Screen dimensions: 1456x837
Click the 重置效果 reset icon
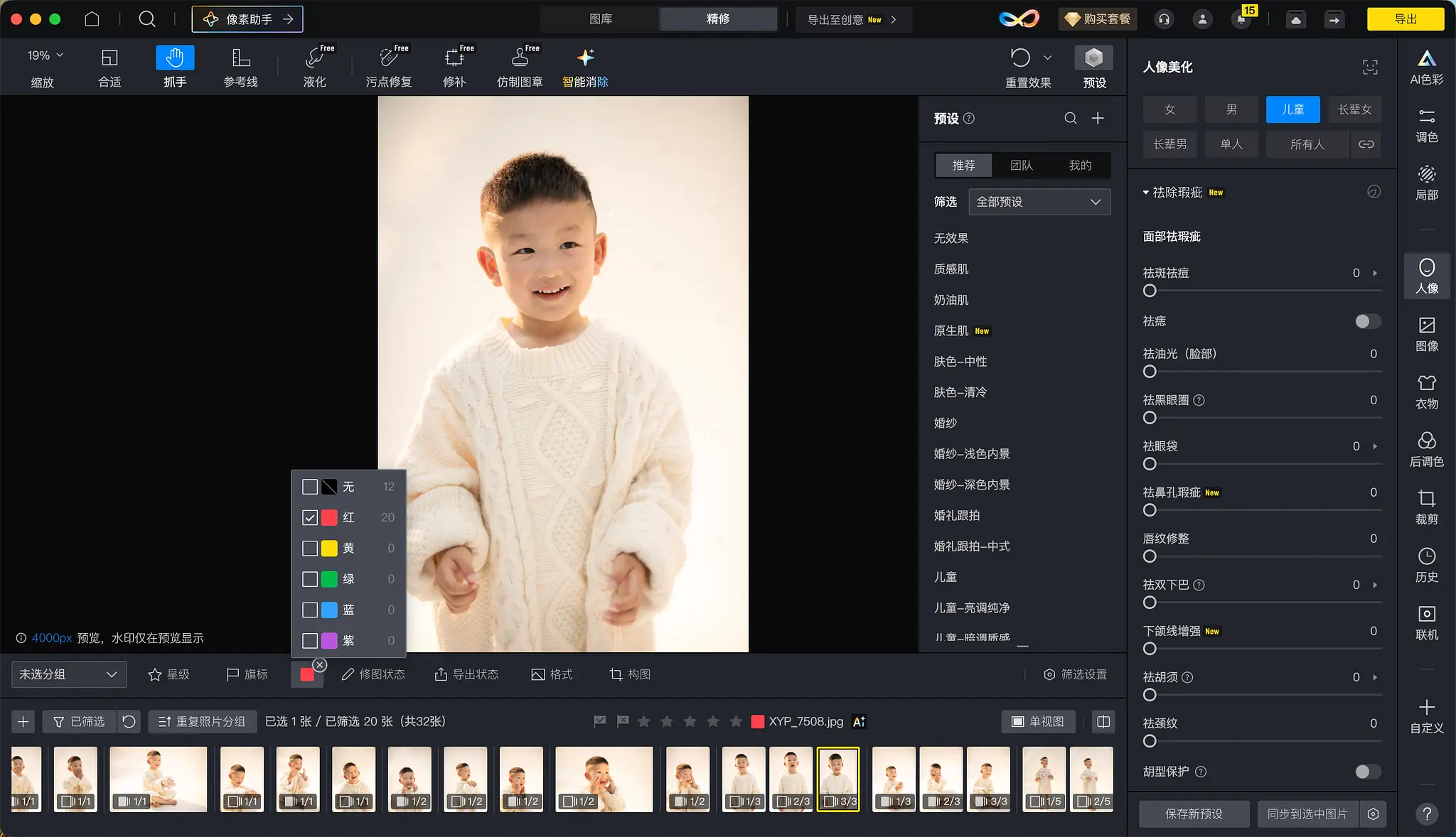1020,58
